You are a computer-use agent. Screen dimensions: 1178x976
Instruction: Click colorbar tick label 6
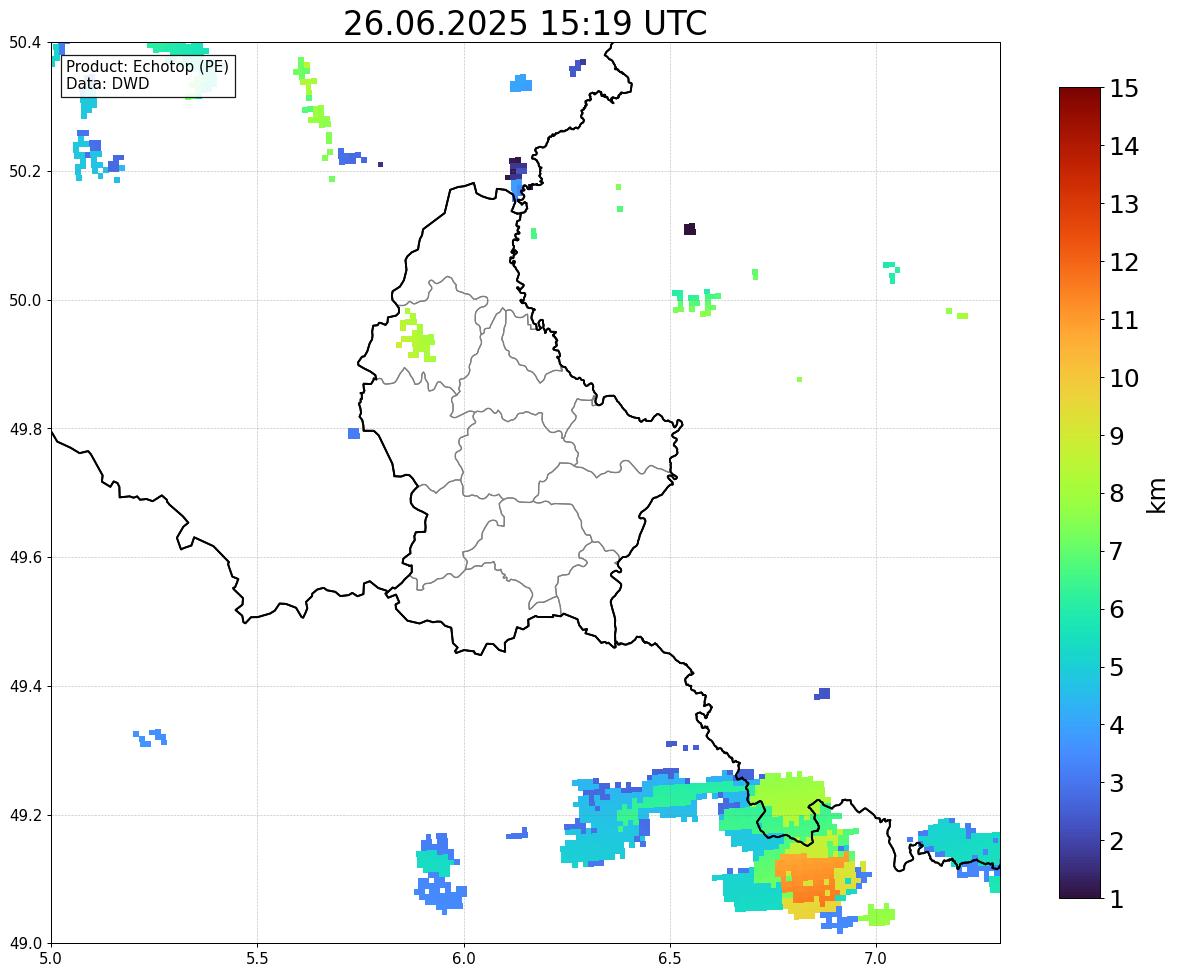tap(1117, 609)
